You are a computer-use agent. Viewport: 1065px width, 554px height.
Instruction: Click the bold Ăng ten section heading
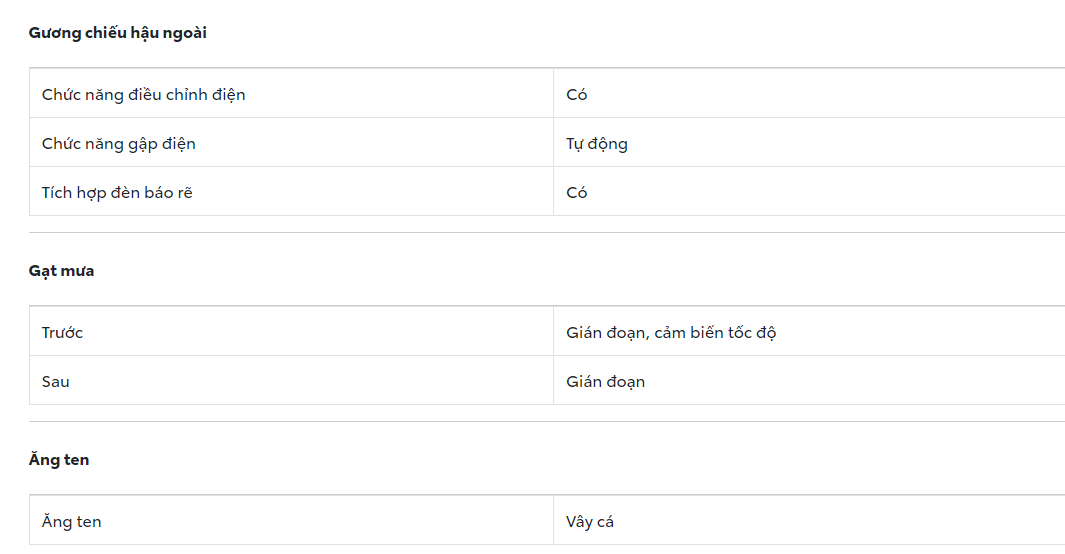(x=59, y=460)
